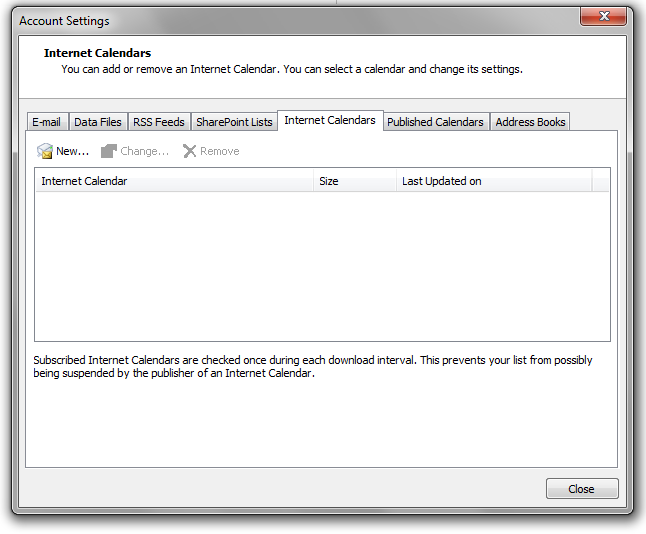Go to the RSS Feeds tab
646x534 pixels.
click(159, 122)
